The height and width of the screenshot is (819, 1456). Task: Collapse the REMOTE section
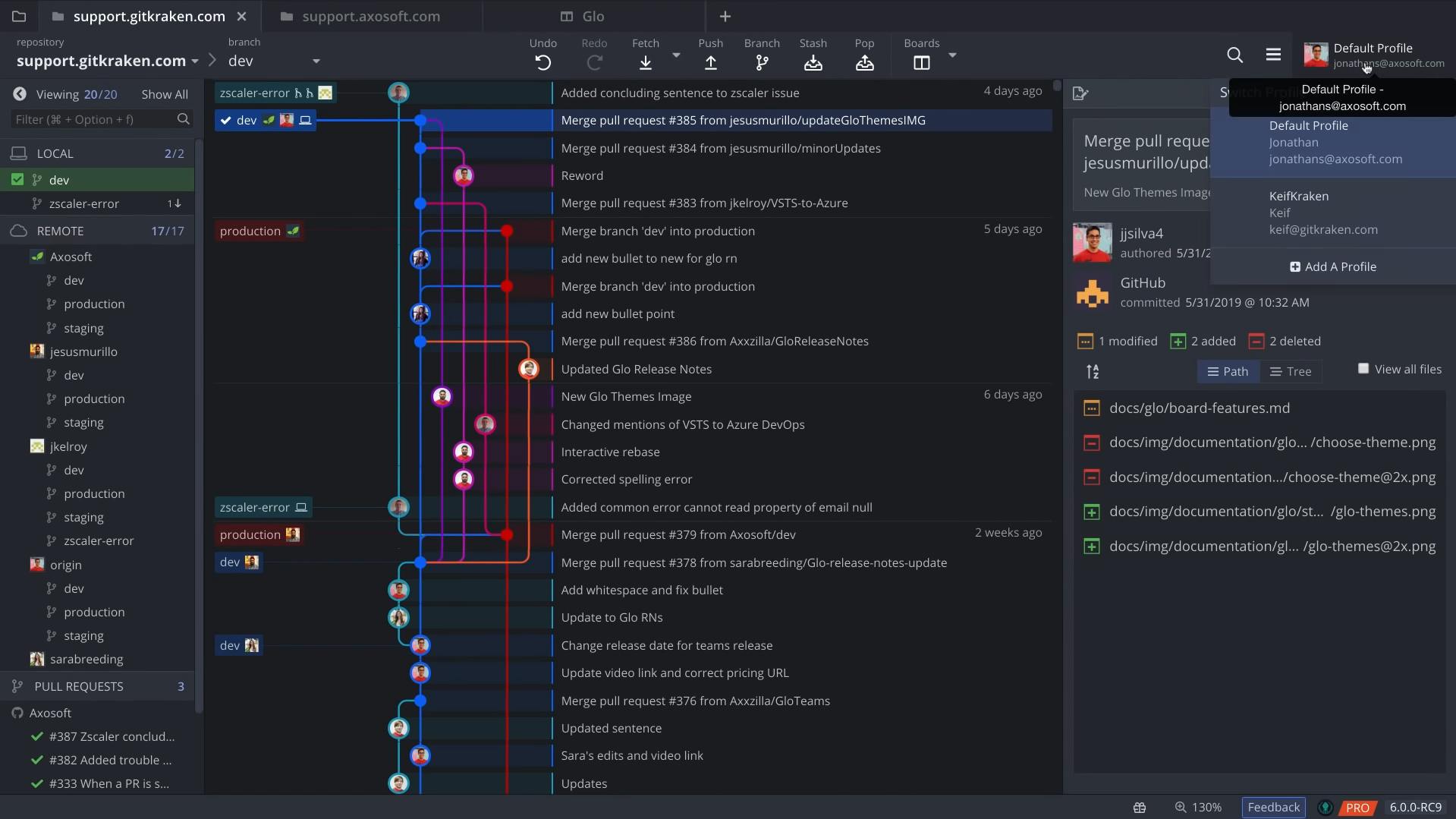(97, 231)
